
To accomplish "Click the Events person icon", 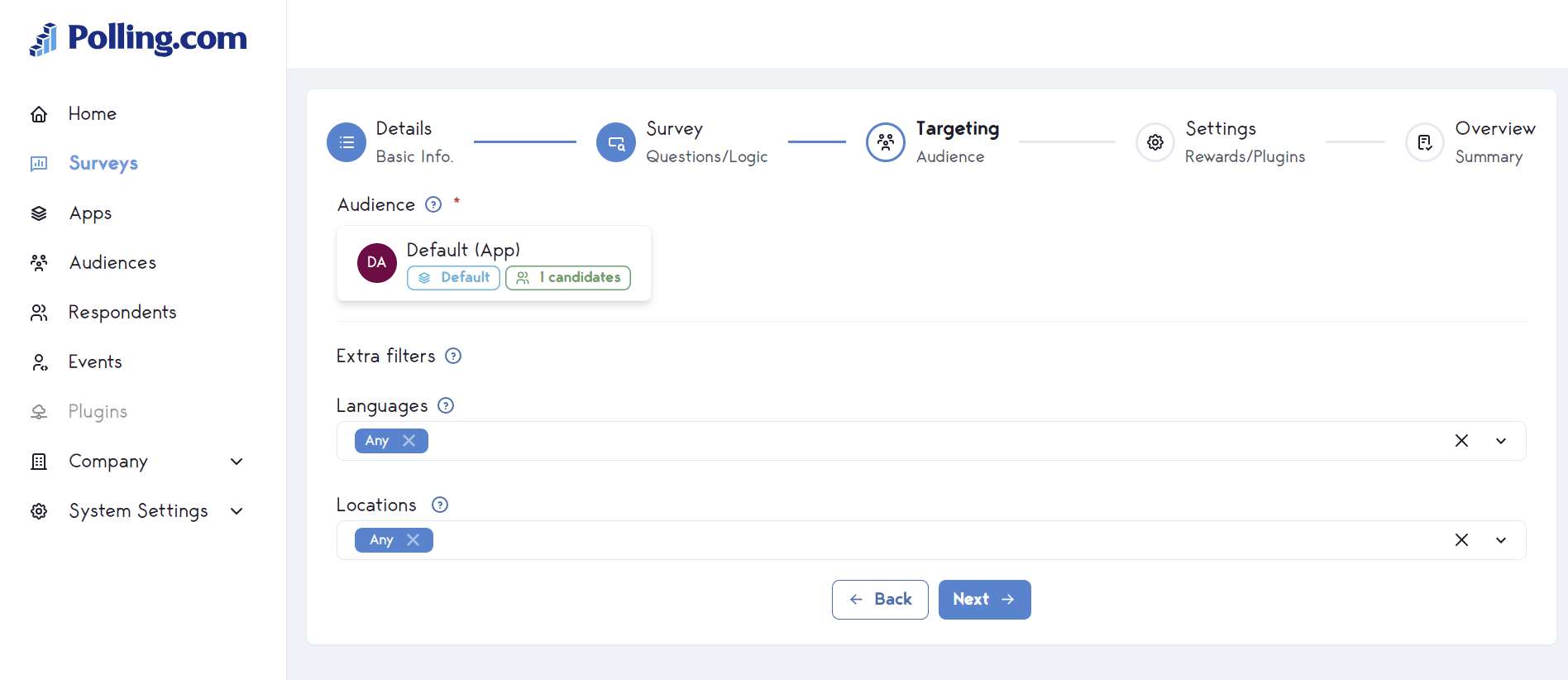I will pyautogui.click(x=39, y=362).
